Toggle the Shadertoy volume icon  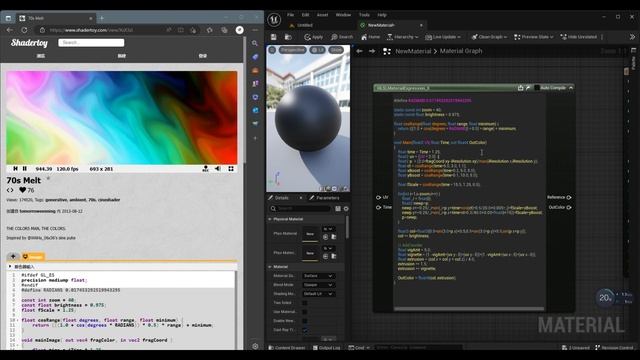218,169
